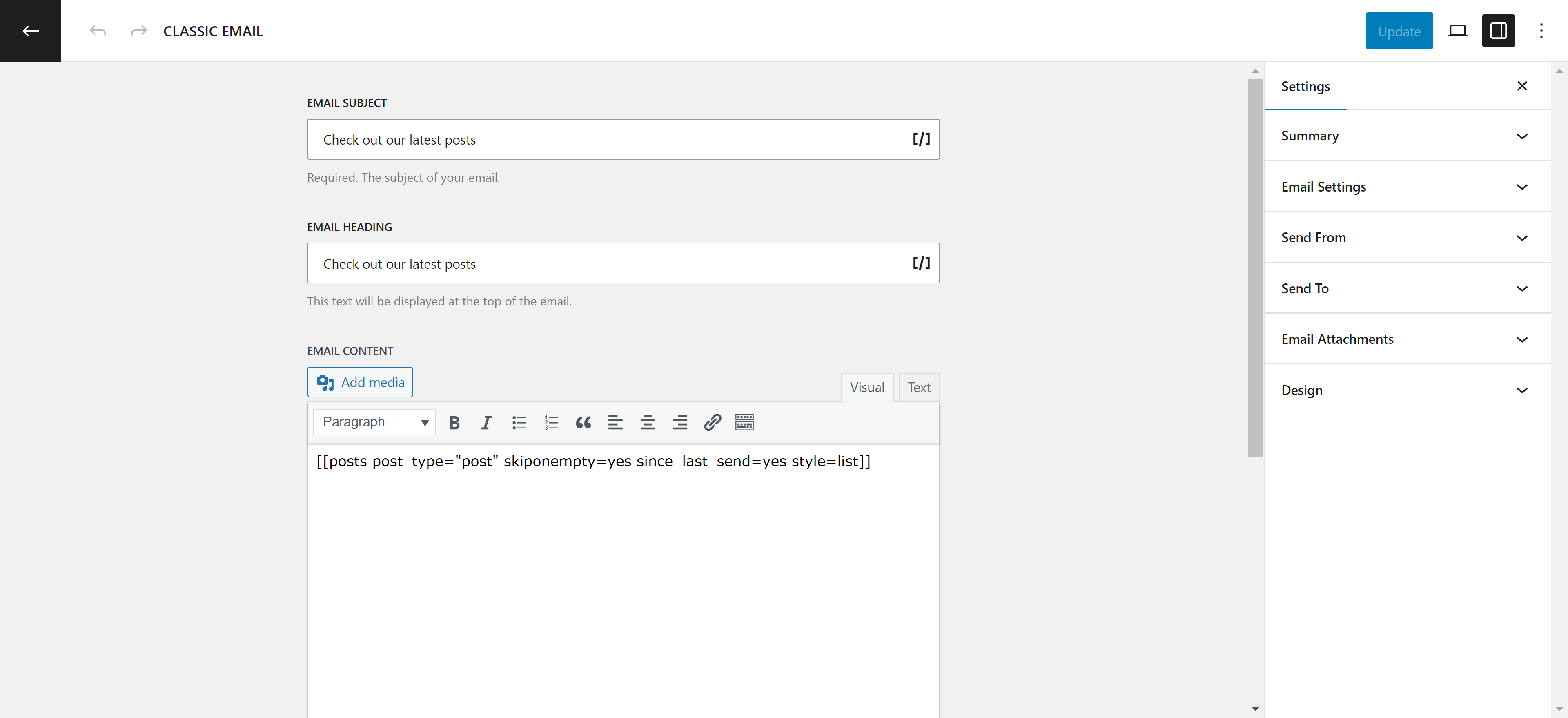Image resolution: width=1568 pixels, height=718 pixels.
Task: Click the Bold formatting icon
Action: point(454,422)
